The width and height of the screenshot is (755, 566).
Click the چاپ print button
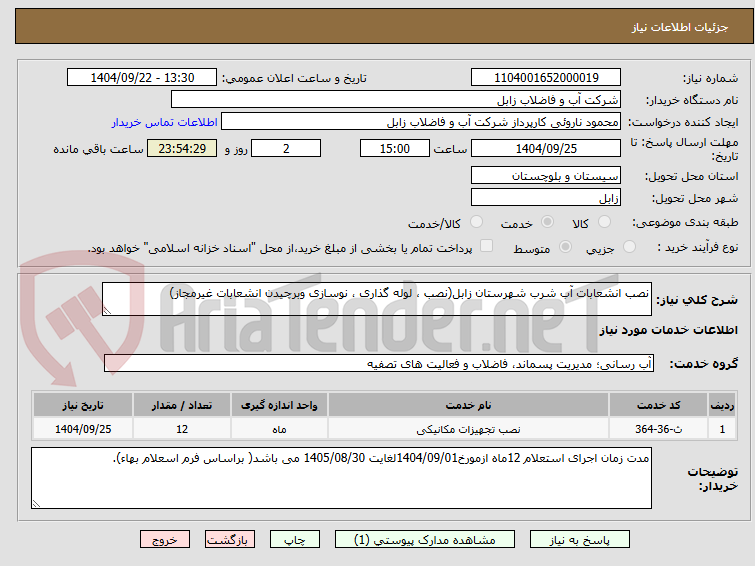tap(294, 540)
